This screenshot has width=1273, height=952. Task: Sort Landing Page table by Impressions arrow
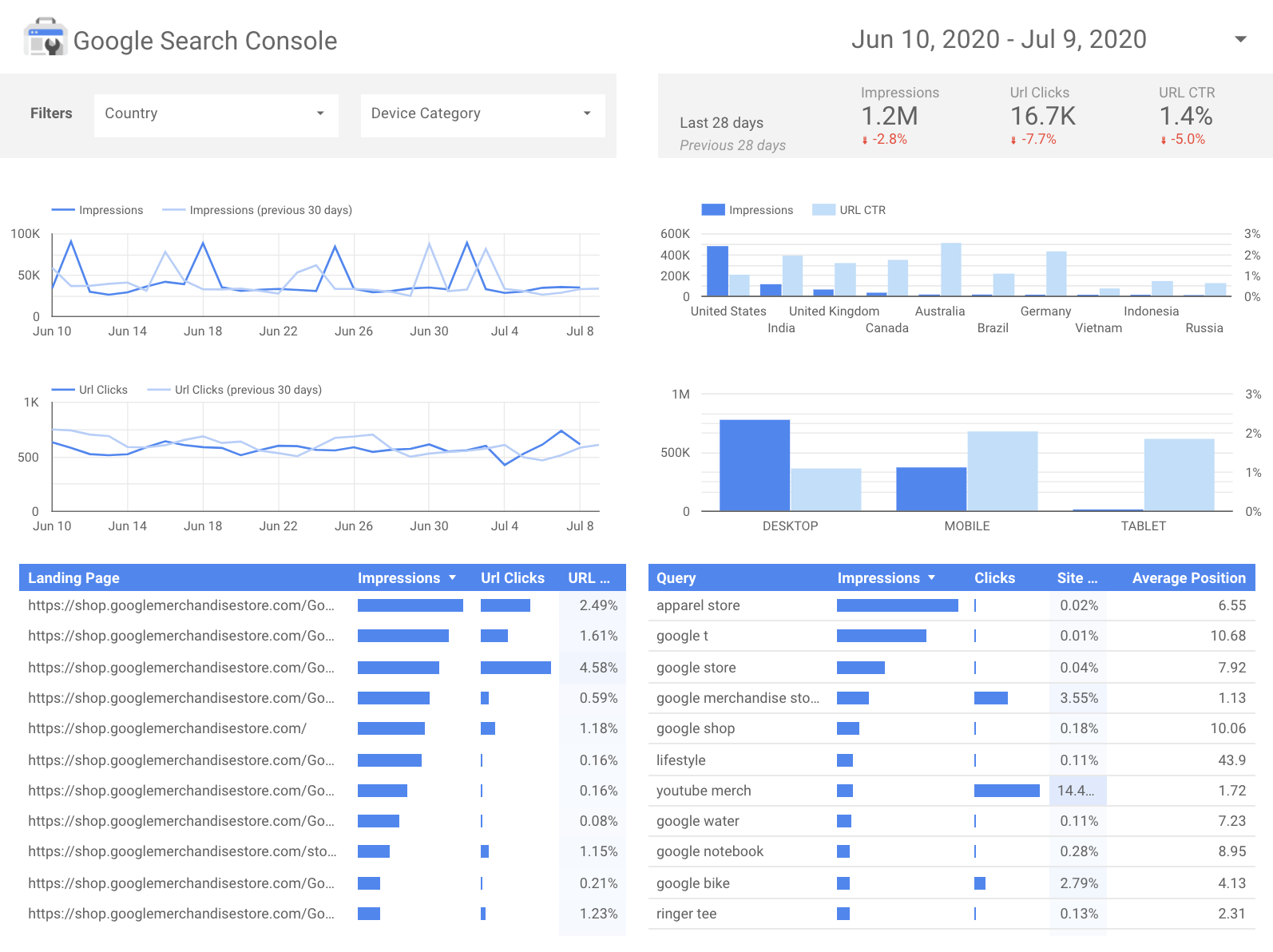tap(453, 577)
